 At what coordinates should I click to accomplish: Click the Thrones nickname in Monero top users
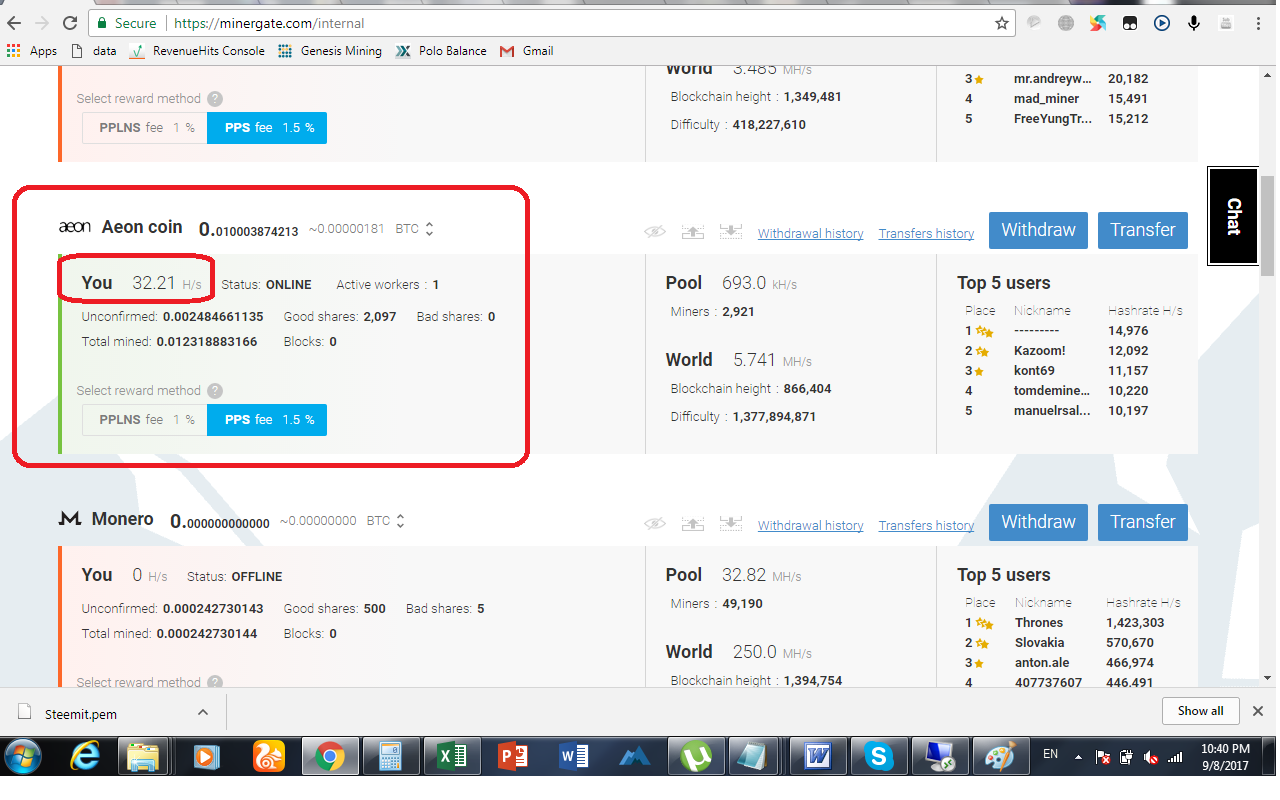tap(1039, 623)
